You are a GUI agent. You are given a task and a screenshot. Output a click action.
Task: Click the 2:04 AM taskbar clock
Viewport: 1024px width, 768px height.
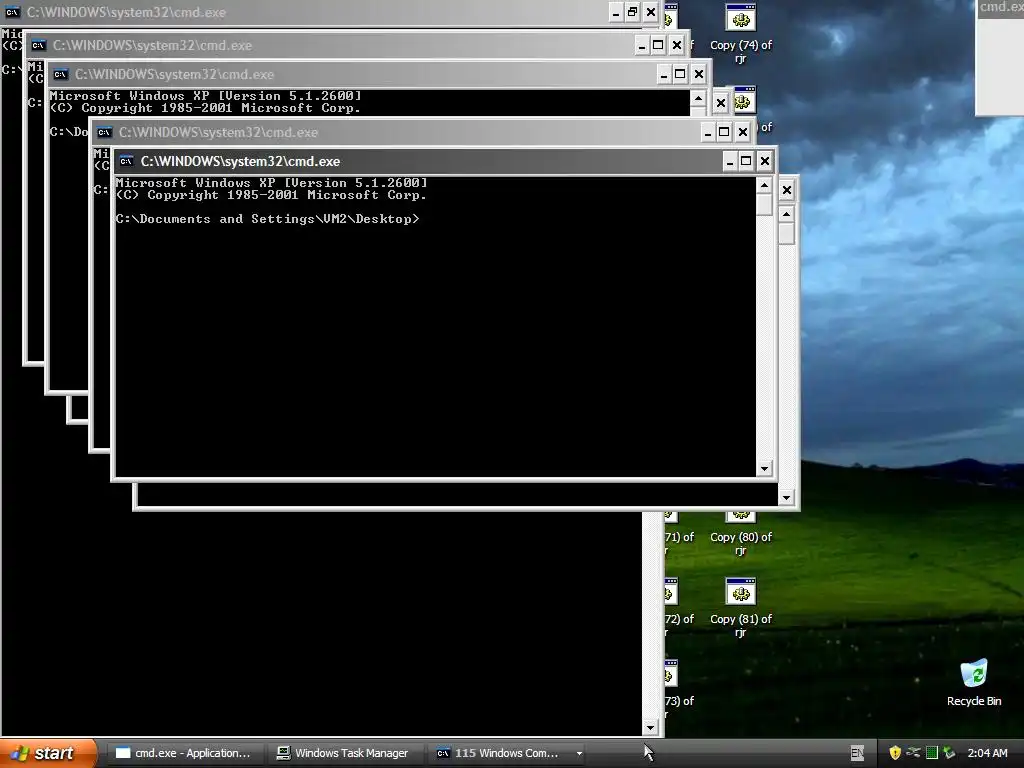pos(987,753)
